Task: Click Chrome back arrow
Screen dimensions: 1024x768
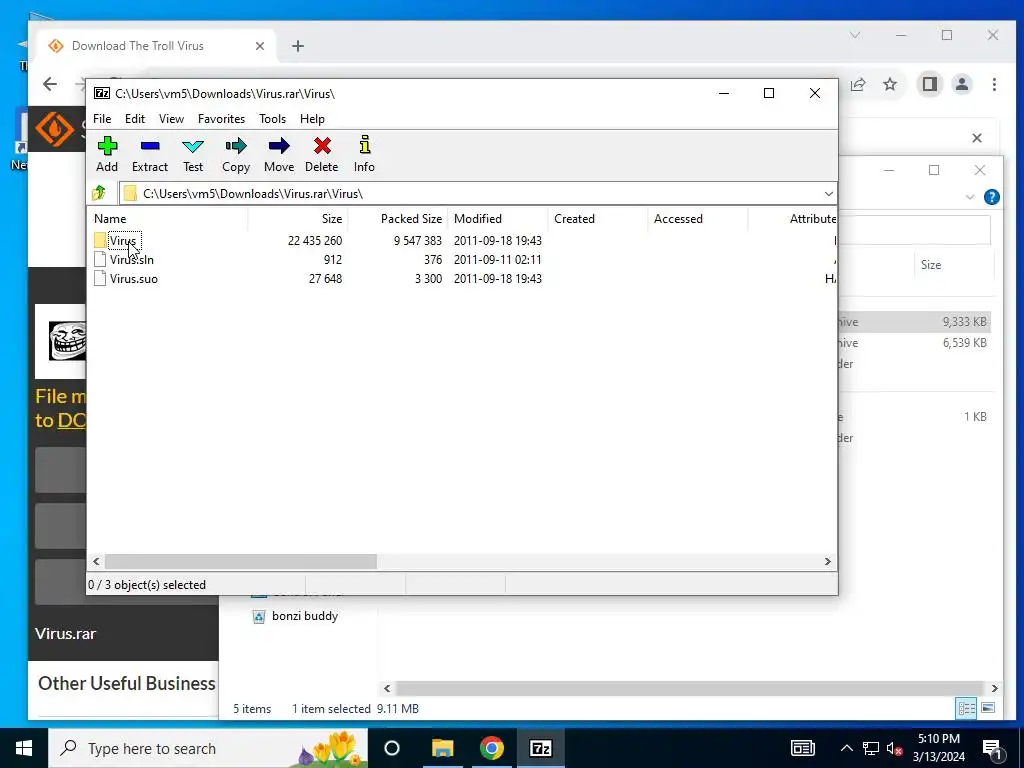Action: (50, 84)
